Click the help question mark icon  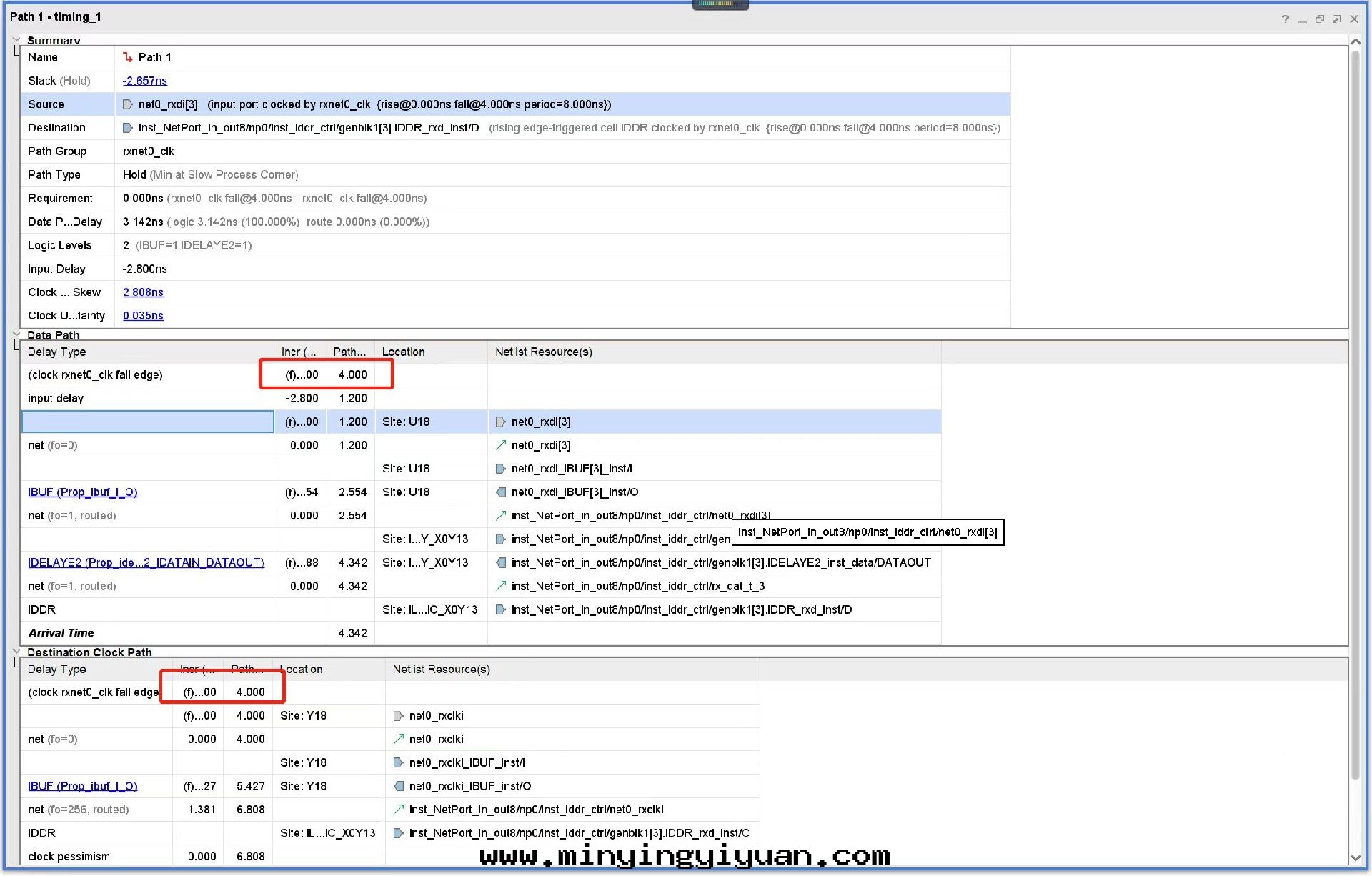tap(1286, 19)
